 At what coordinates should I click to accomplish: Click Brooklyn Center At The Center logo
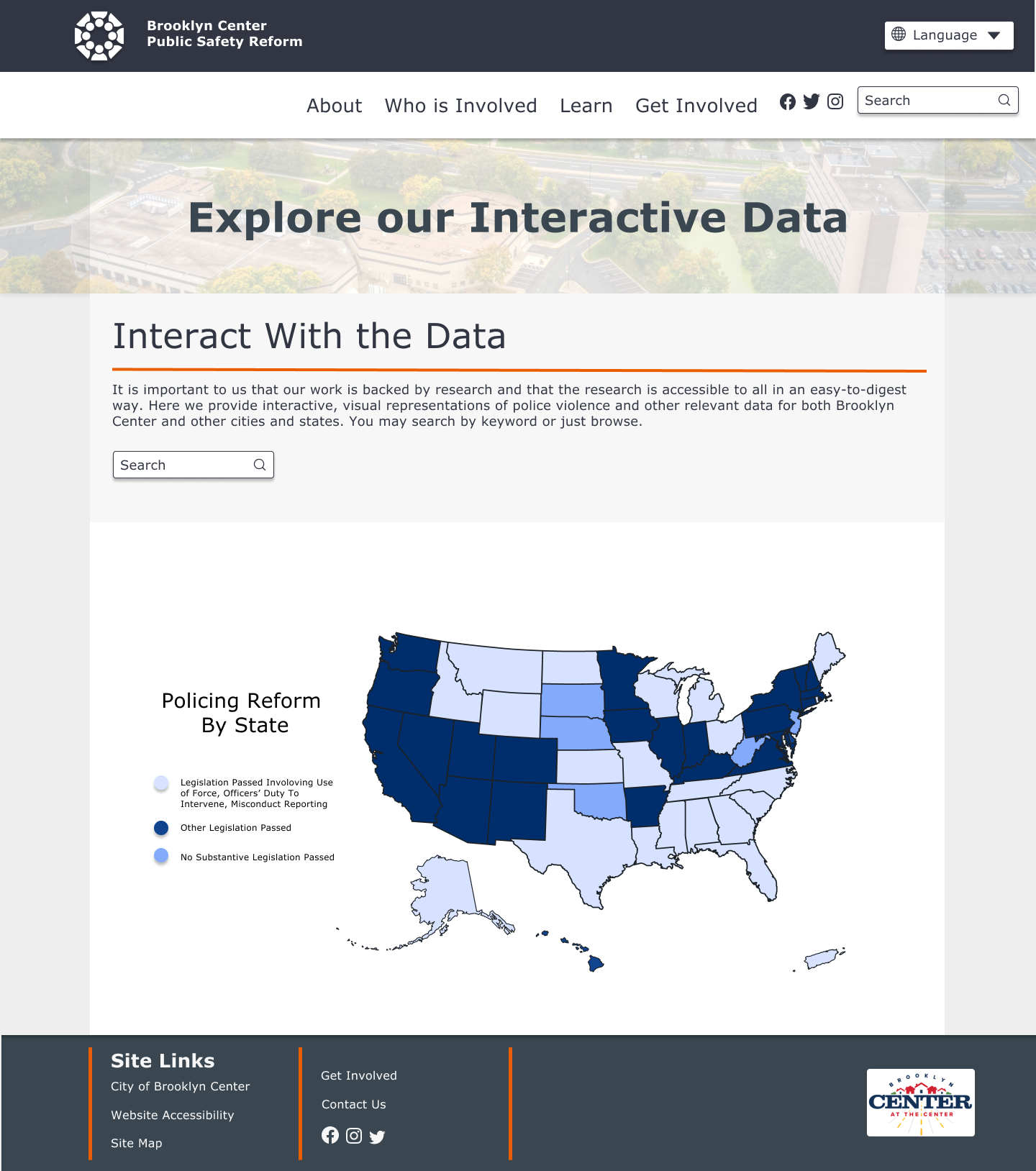click(x=921, y=1103)
